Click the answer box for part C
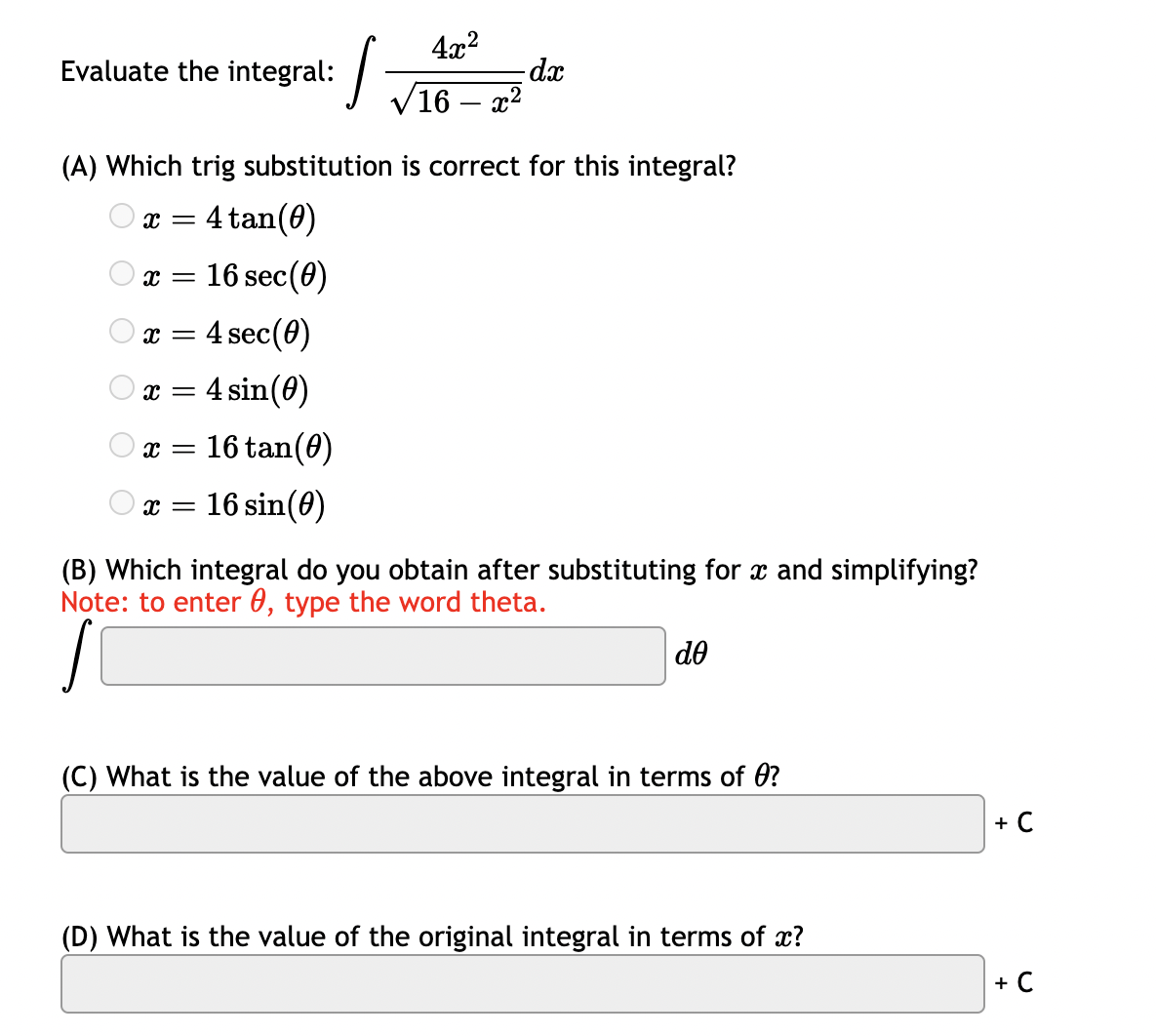Viewport: 1156px width, 1036px height. tap(522, 822)
